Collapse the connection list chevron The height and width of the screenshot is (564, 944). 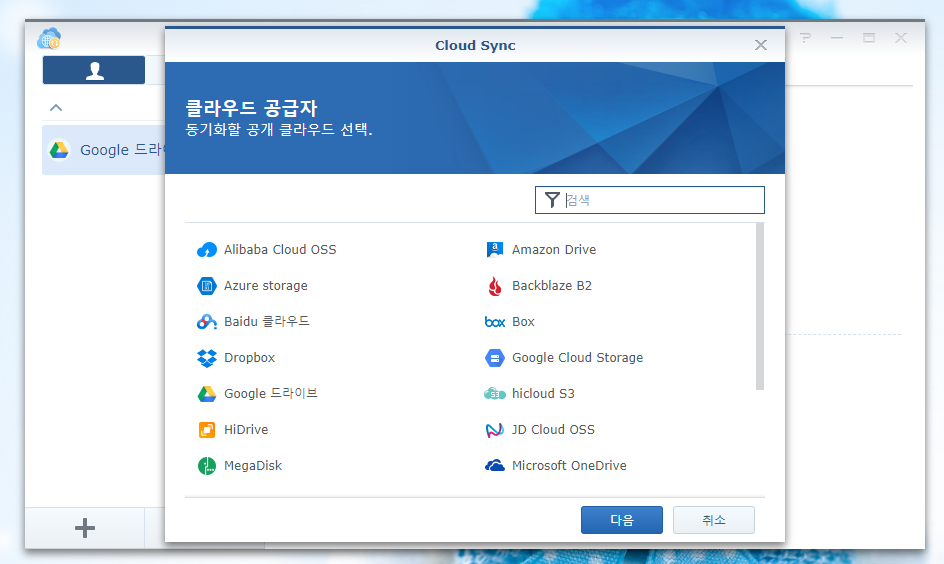[56, 107]
